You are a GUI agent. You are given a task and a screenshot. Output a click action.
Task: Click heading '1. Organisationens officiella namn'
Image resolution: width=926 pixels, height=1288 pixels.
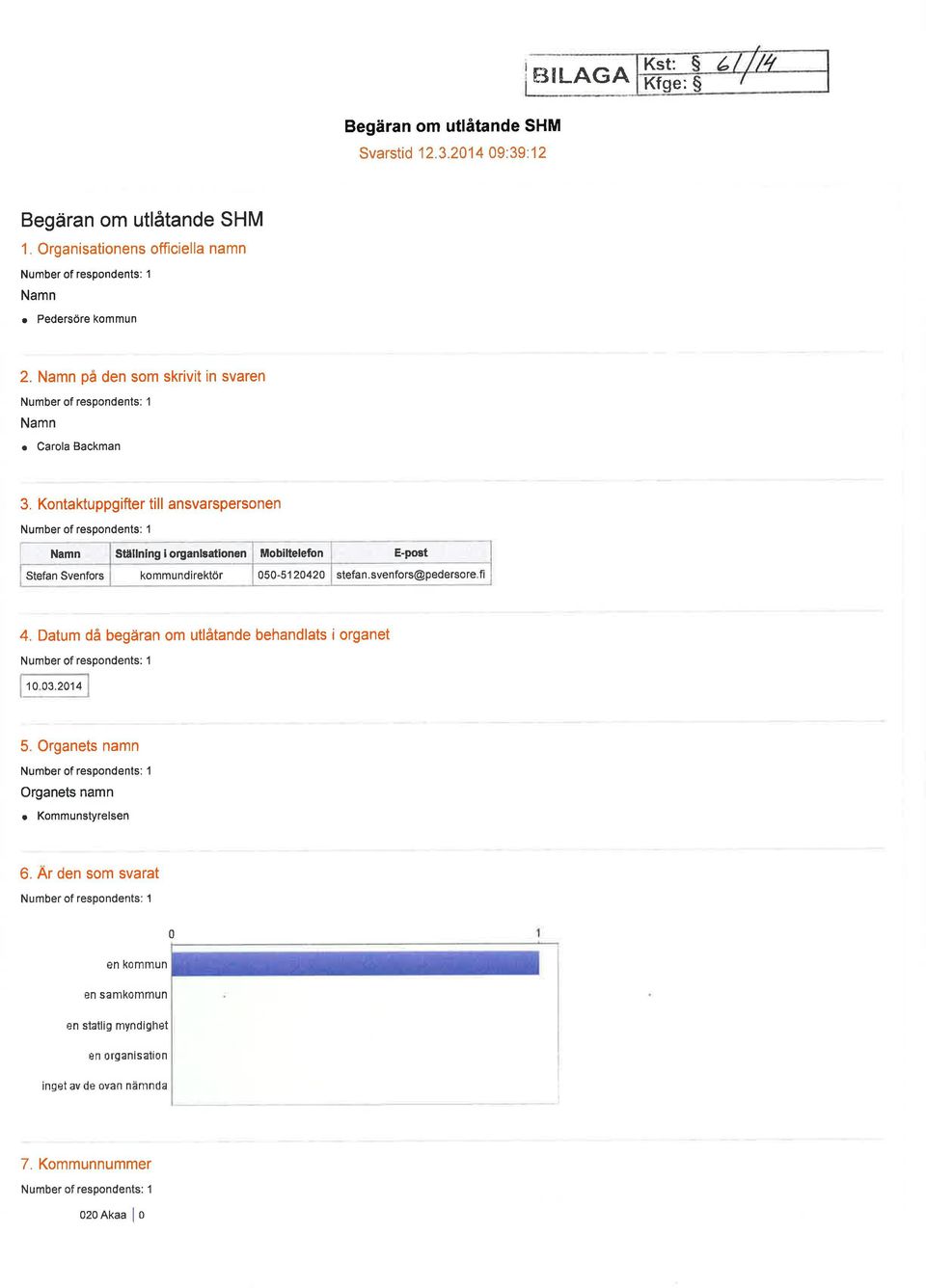[x=133, y=249]
